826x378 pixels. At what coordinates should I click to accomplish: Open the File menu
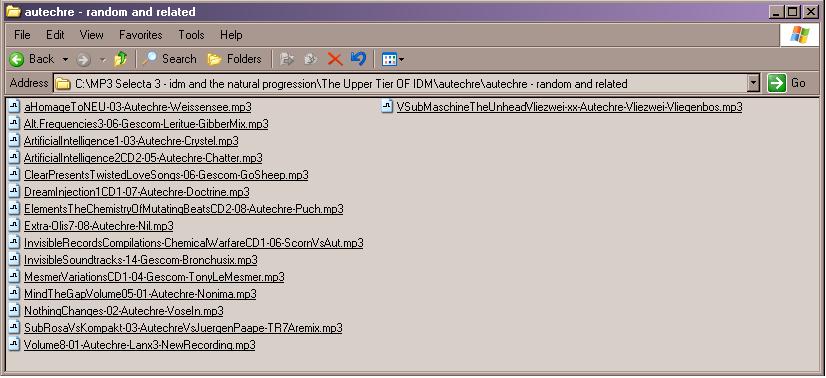22,35
